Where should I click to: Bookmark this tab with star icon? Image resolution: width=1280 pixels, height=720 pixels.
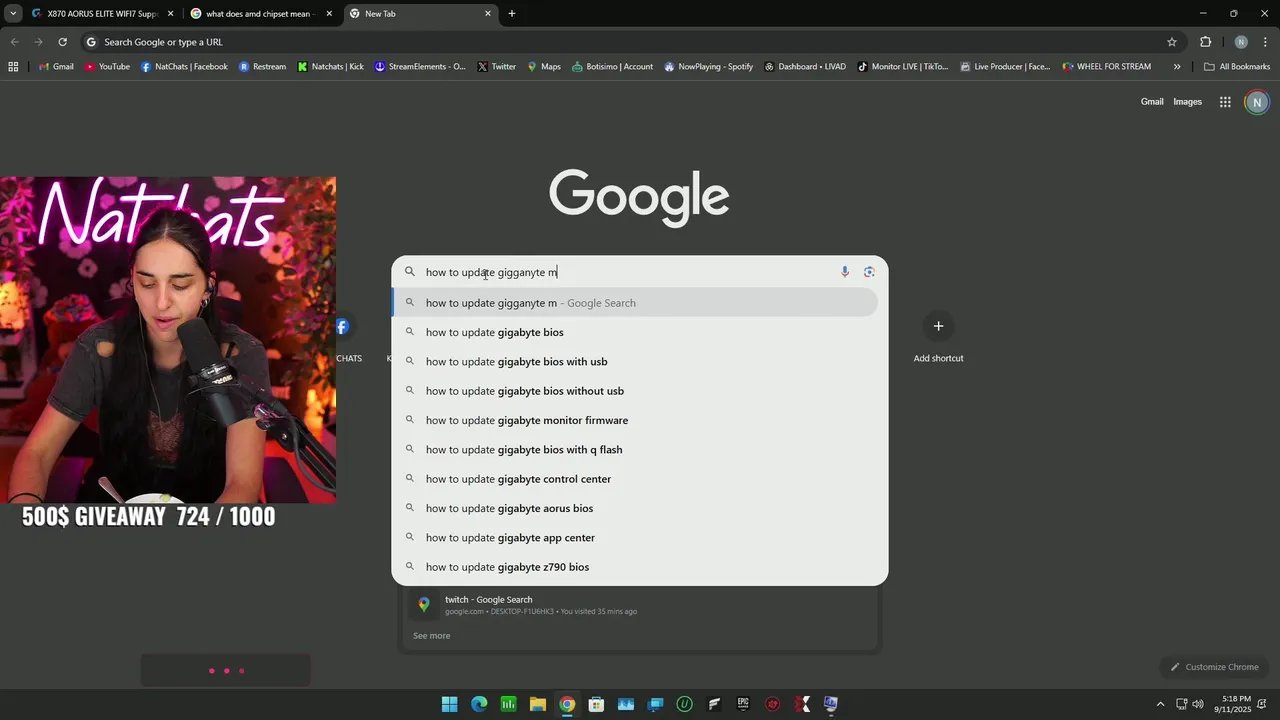click(x=1172, y=42)
